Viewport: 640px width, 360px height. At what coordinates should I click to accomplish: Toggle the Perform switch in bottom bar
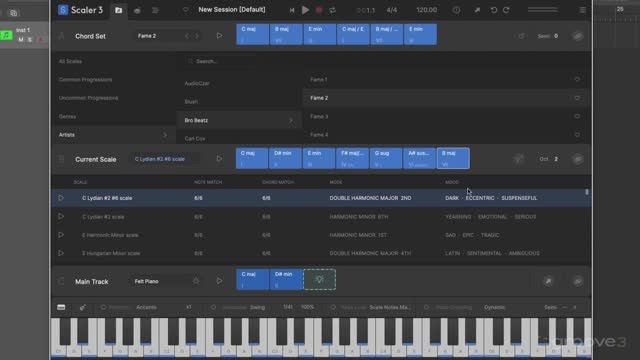coord(103,307)
